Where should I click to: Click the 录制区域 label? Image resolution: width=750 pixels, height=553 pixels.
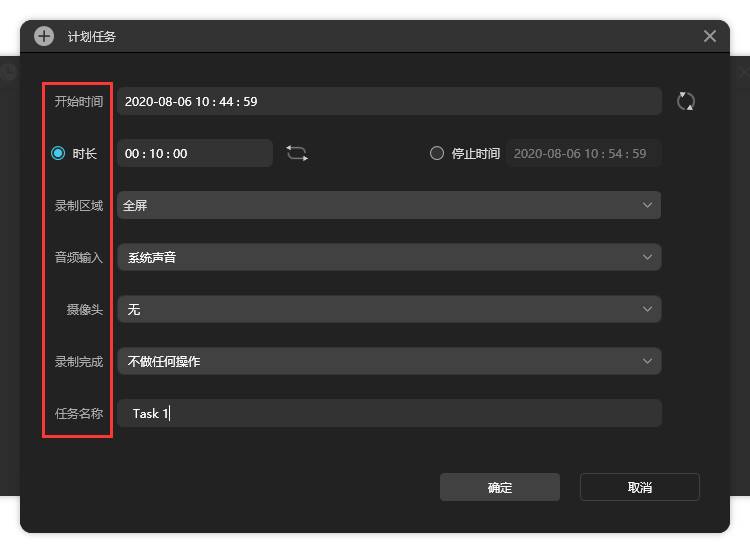(x=78, y=206)
